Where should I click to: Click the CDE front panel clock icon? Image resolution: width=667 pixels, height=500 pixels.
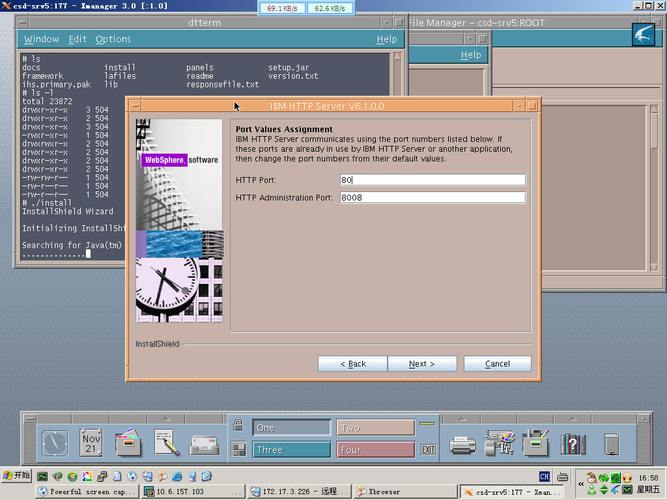pyautogui.click(x=54, y=441)
